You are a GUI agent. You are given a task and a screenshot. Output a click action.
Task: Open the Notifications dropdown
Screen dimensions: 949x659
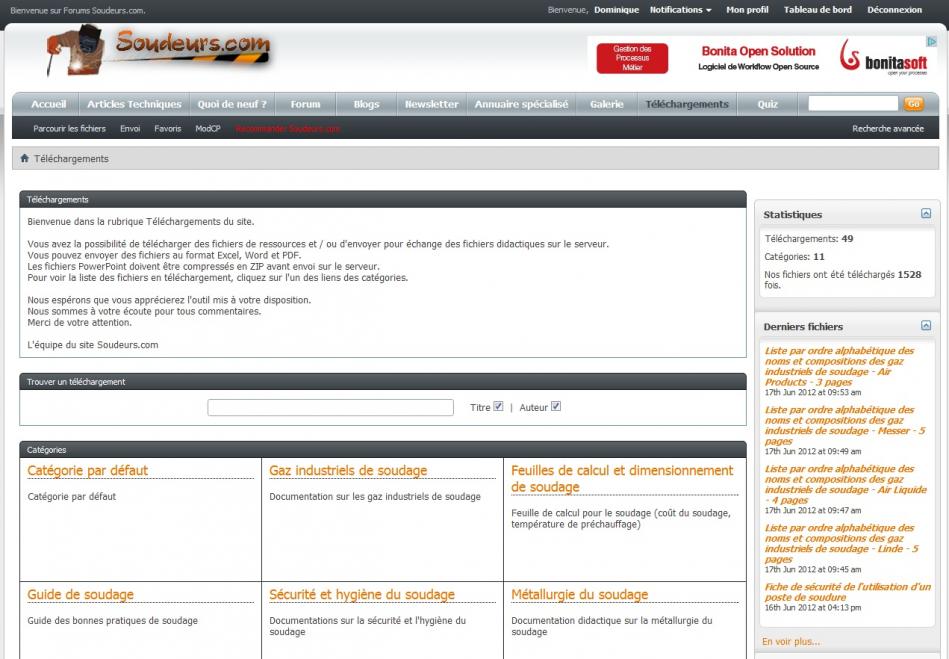680,10
